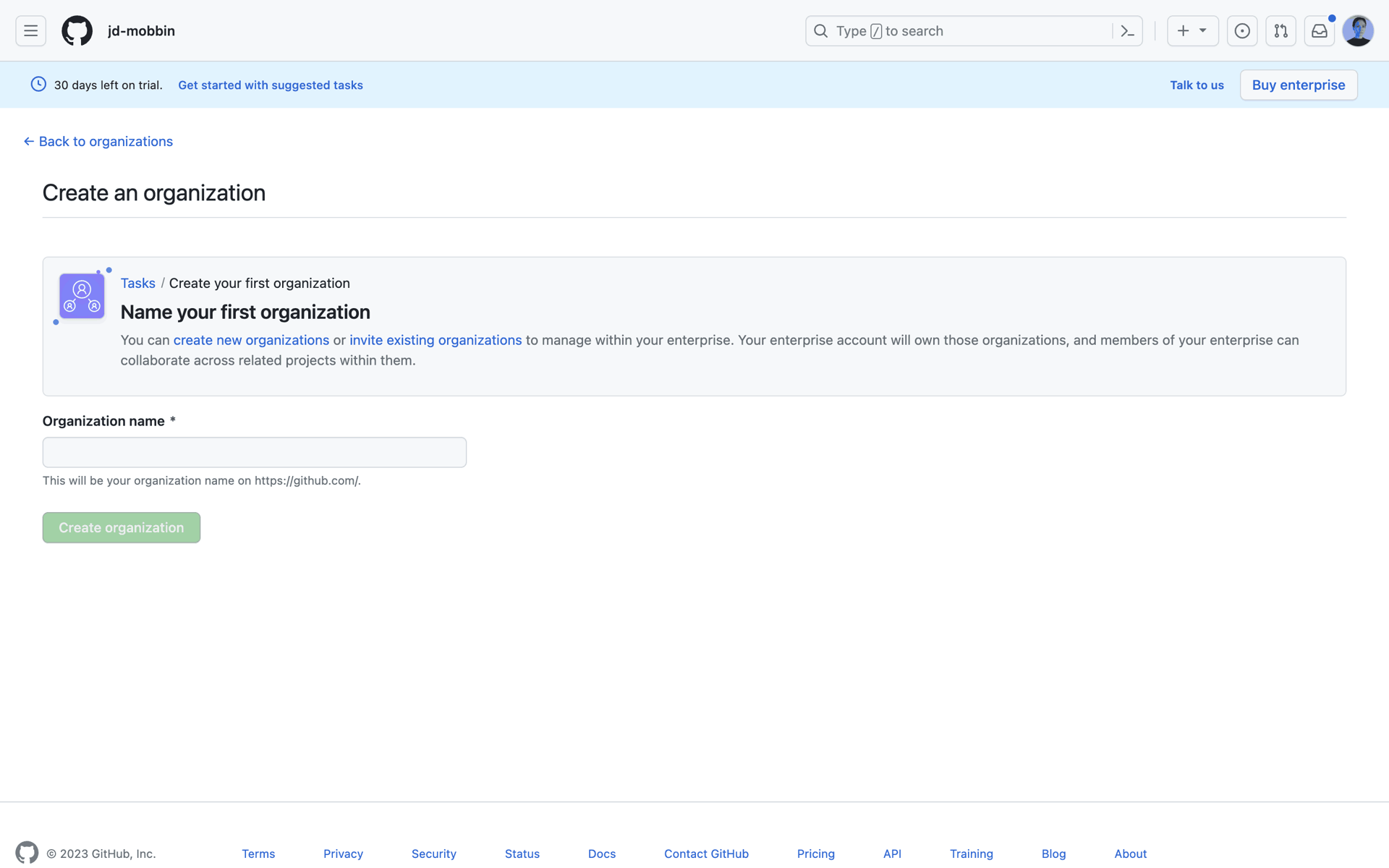The width and height of the screenshot is (1389, 868).
Task: Click the Create organization button
Action: 122,527
